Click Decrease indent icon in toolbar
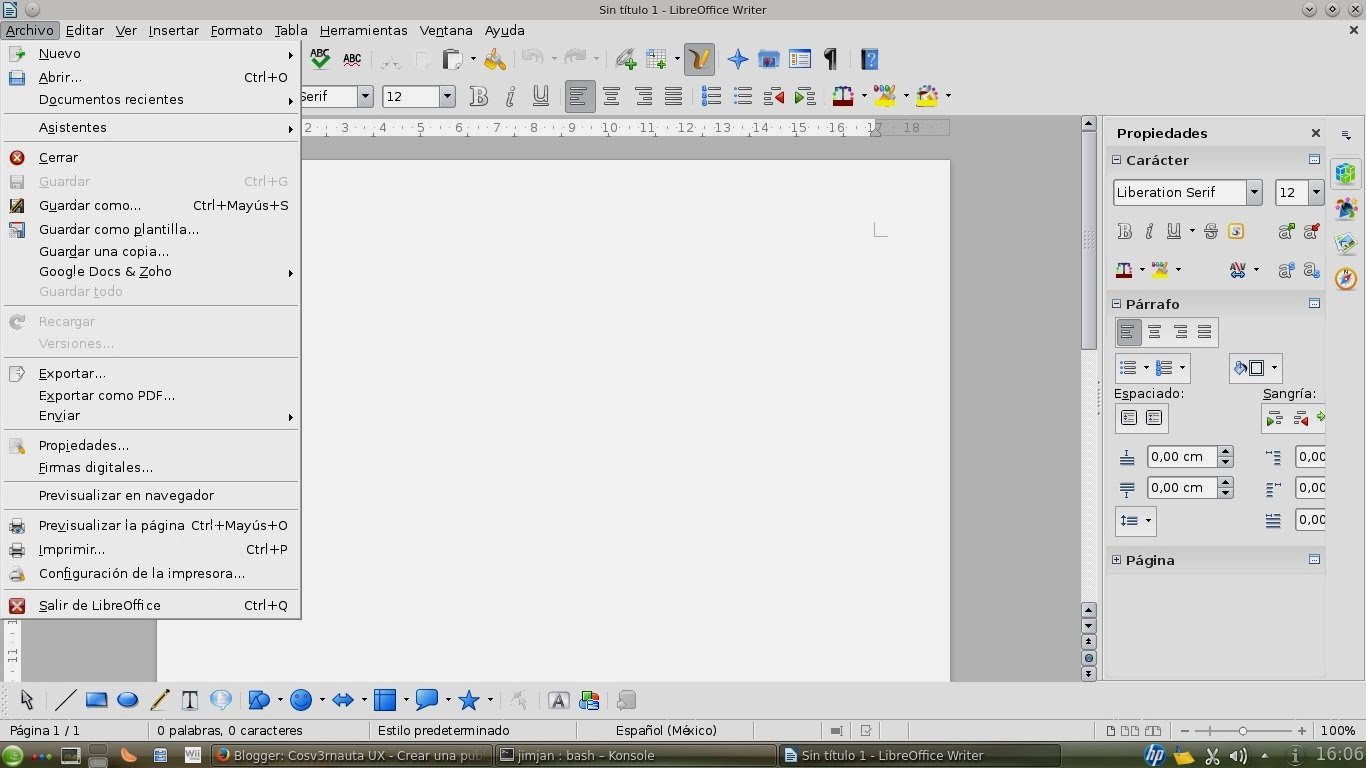The height and width of the screenshot is (768, 1366). coord(773,96)
